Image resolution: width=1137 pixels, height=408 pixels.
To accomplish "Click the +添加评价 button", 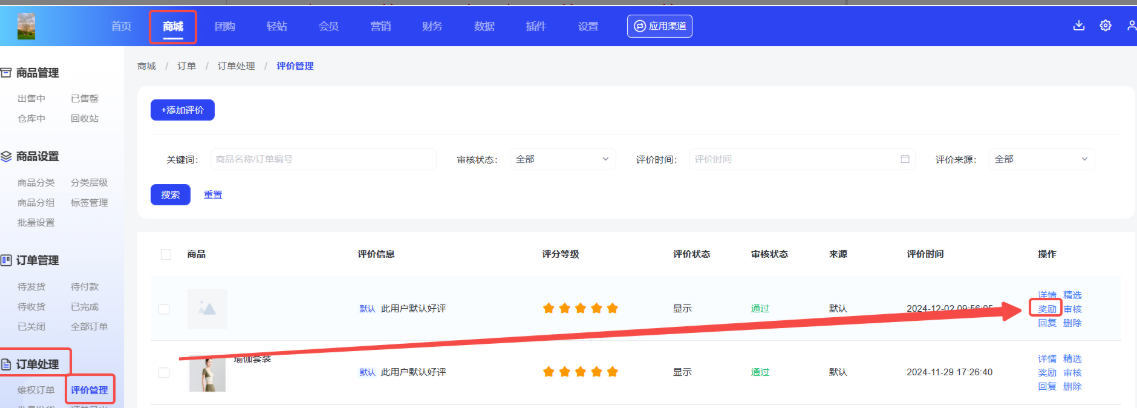I will tap(182, 110).
